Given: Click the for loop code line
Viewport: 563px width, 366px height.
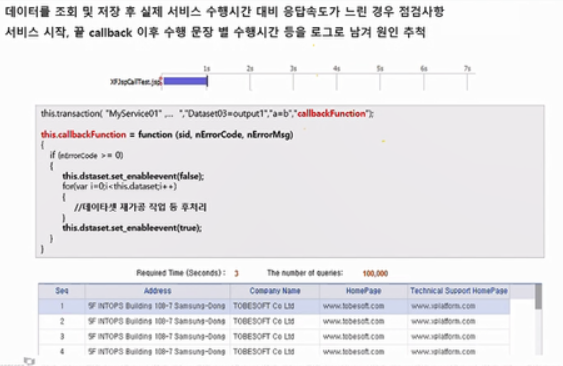Looking at the screenshot, I should pos(120,186).
